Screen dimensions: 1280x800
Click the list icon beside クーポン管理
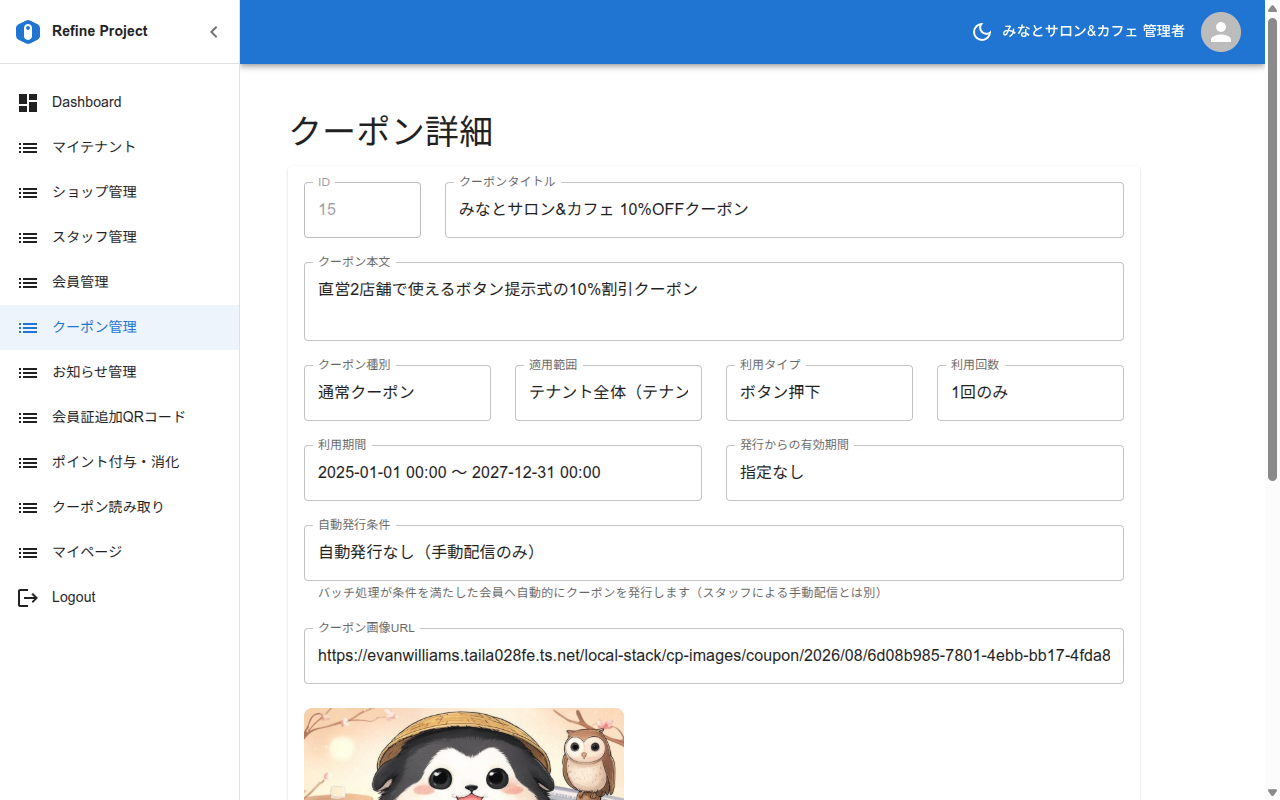point(28,327)
